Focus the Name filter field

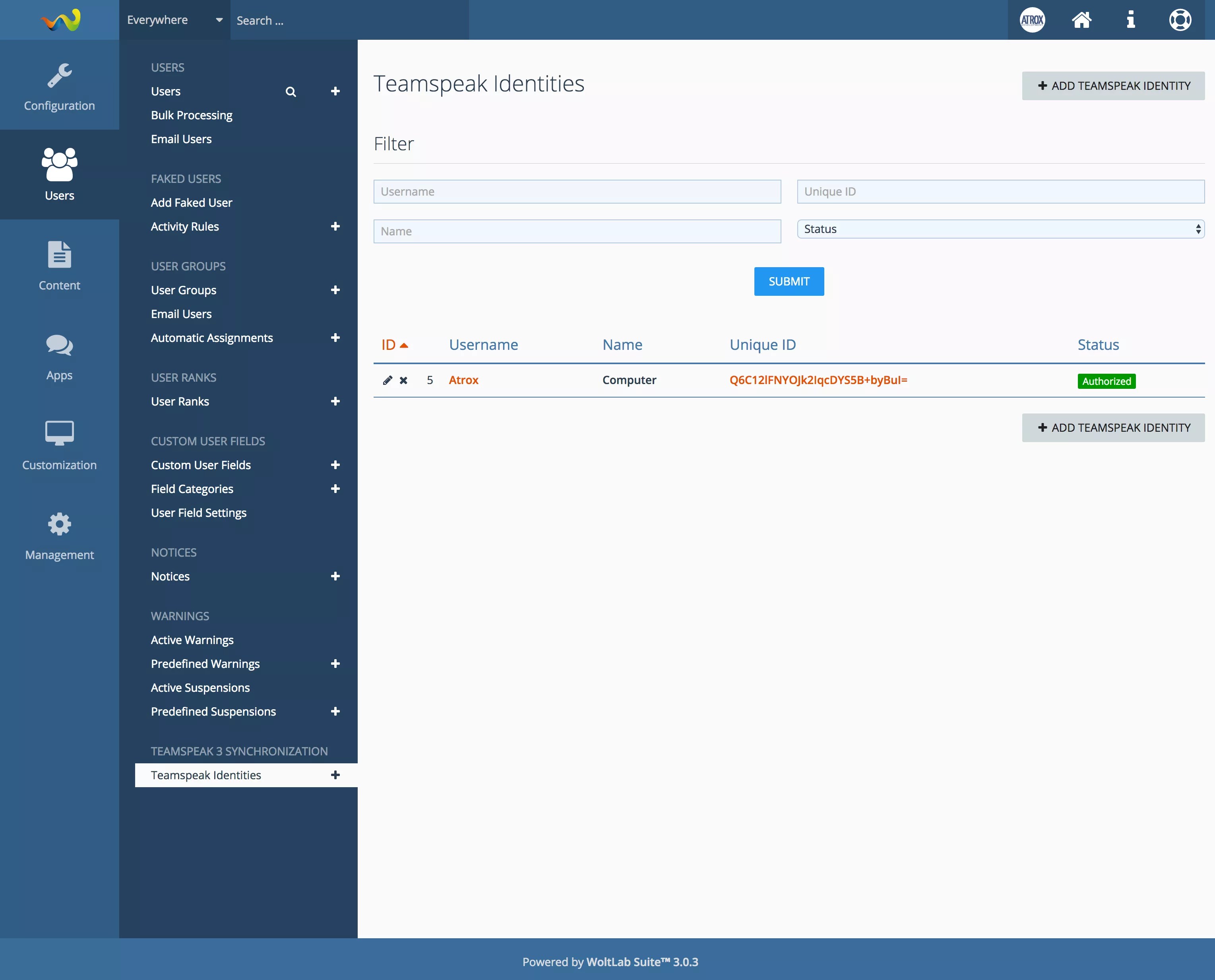tap(577, 231)
